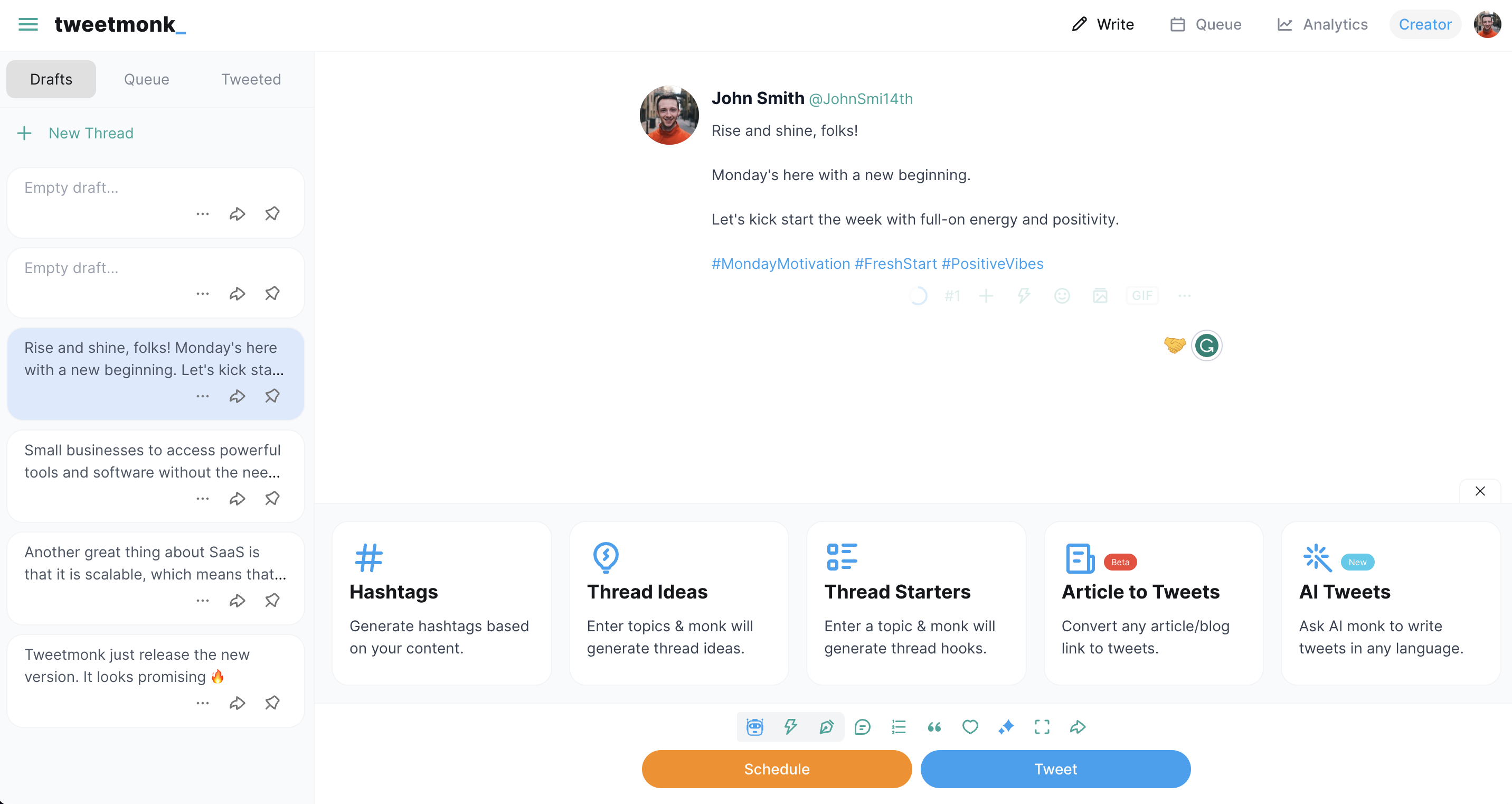The image size is (1512, 804).
Task: Click the orange Schedule button
Action: coord(777,769)
